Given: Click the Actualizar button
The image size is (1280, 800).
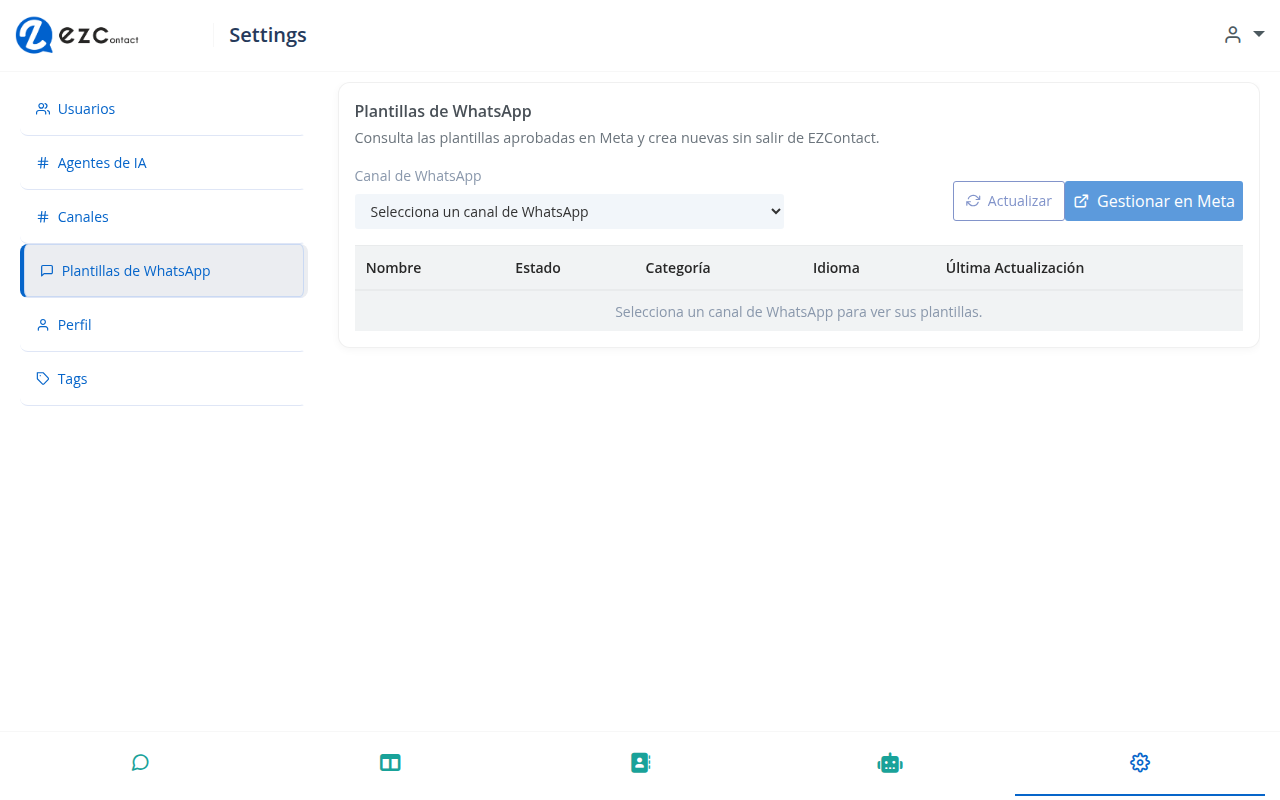Looking at the screenshot, I should click(1008, 201).
